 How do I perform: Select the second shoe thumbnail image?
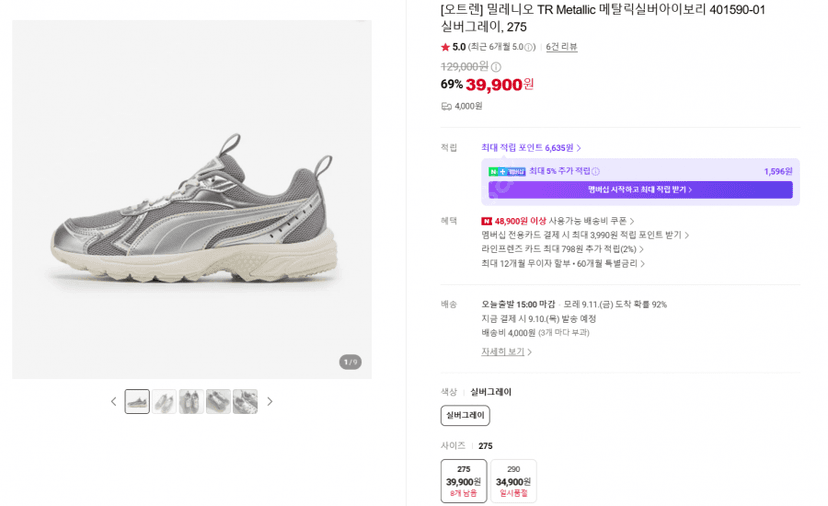(164, 401)
